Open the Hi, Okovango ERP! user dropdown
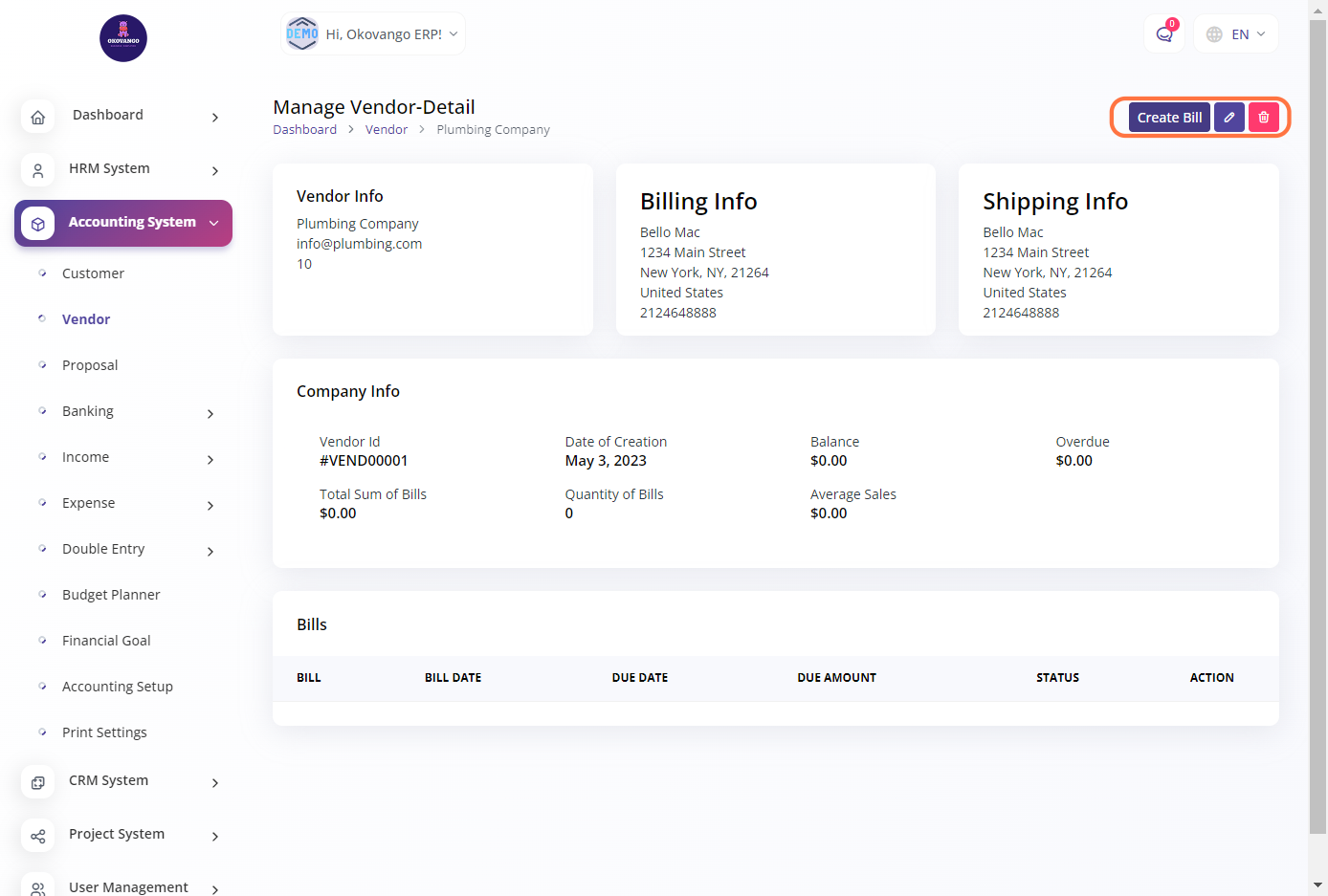 coord(373,34)
